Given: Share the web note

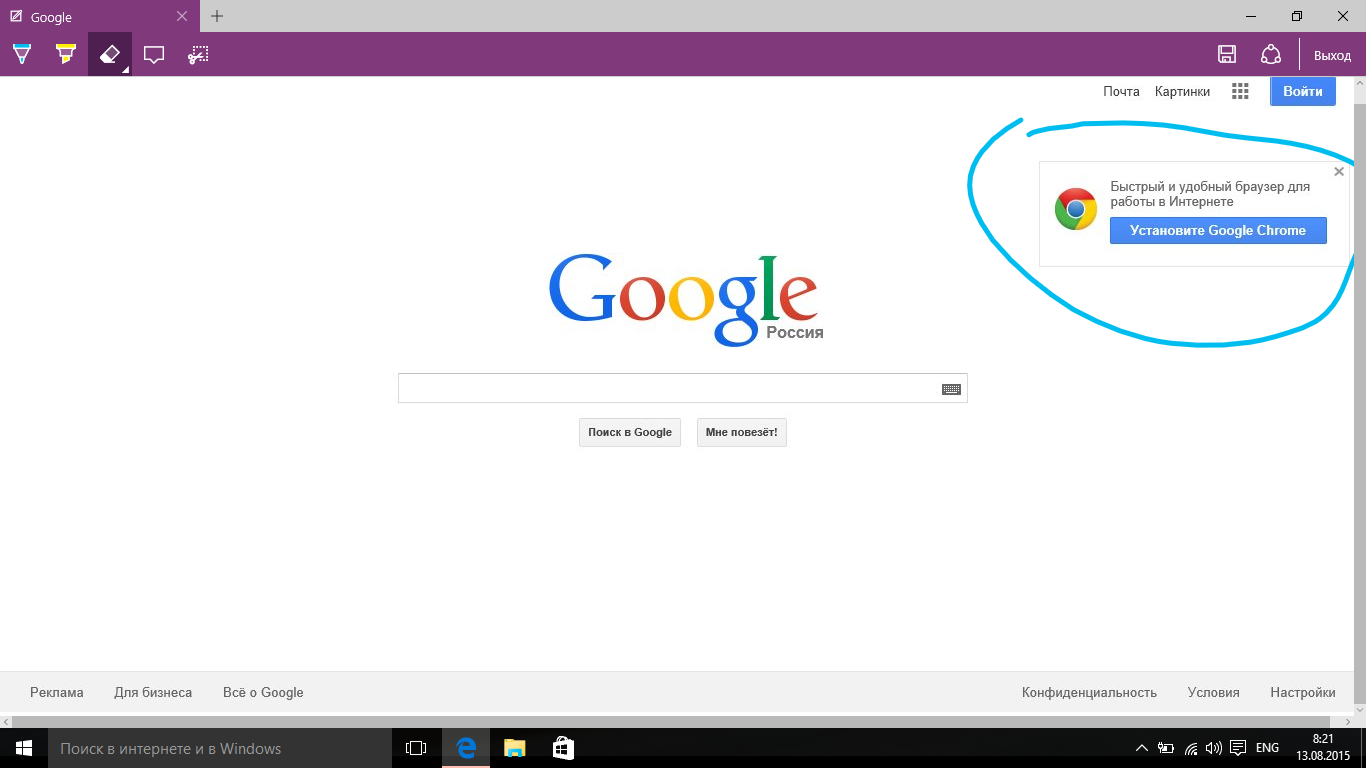Looking at the screenshot, I should coord(1270,55).
